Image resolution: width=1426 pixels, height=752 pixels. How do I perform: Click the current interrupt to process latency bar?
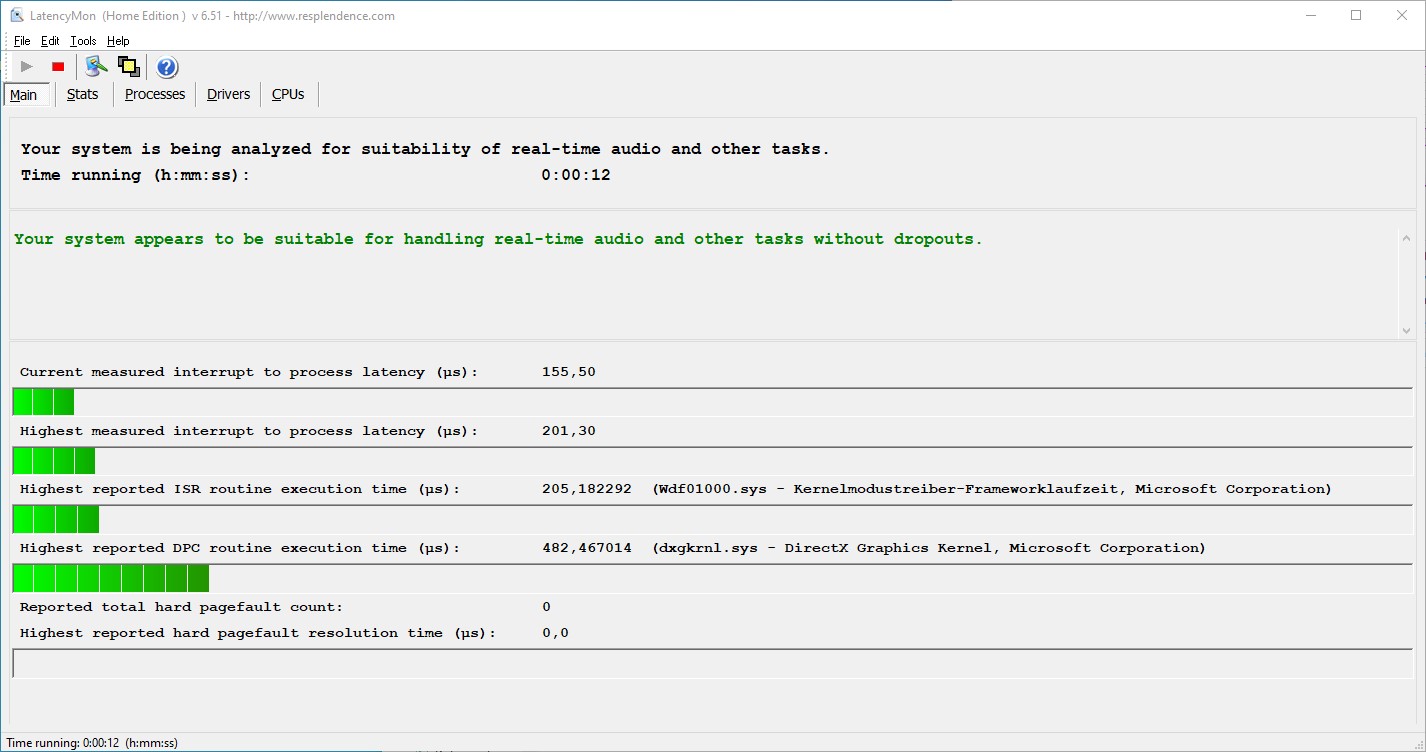[712, 402]
